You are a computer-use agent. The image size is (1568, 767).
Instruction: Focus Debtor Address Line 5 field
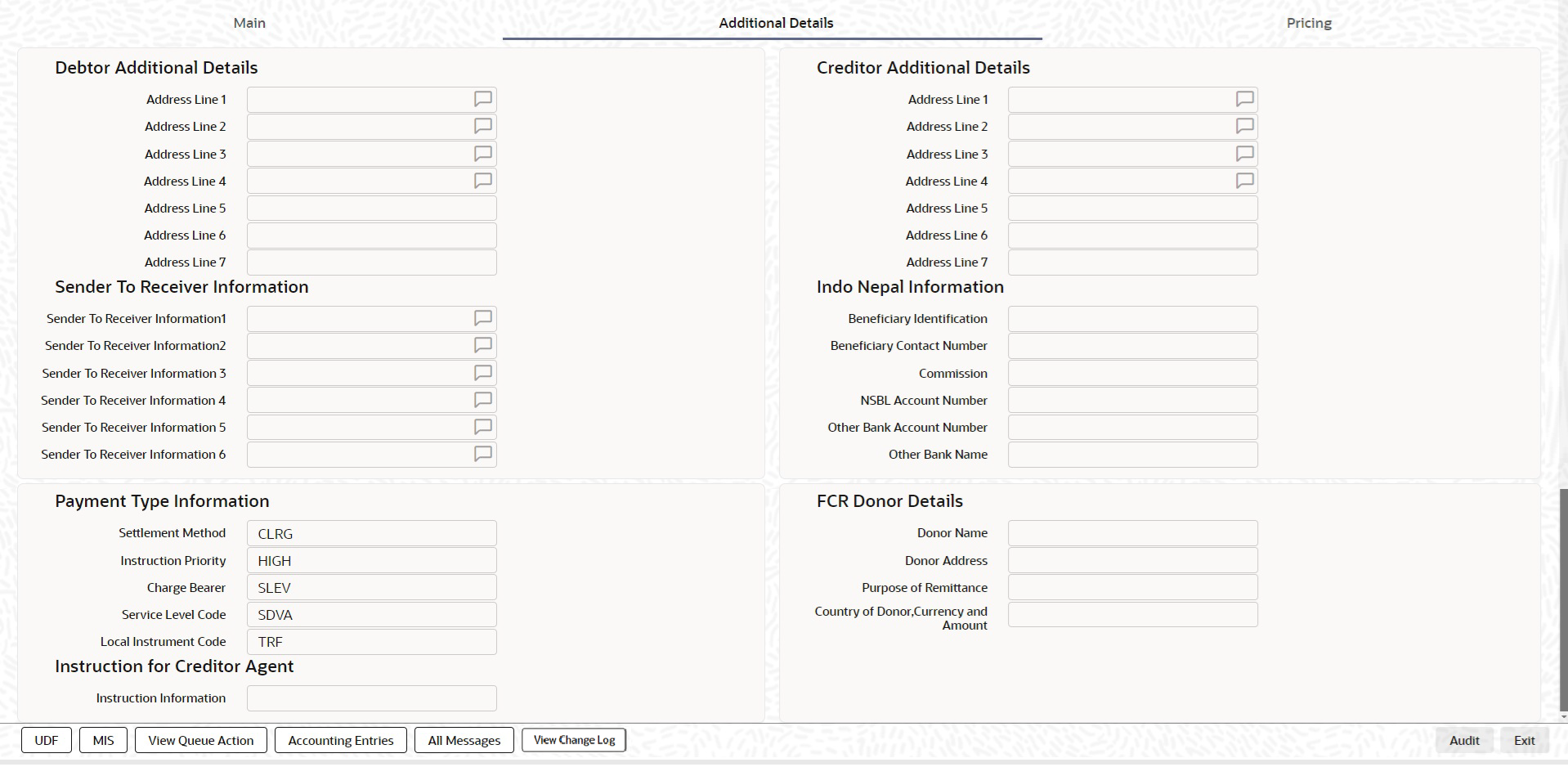[x=372, y=208]
